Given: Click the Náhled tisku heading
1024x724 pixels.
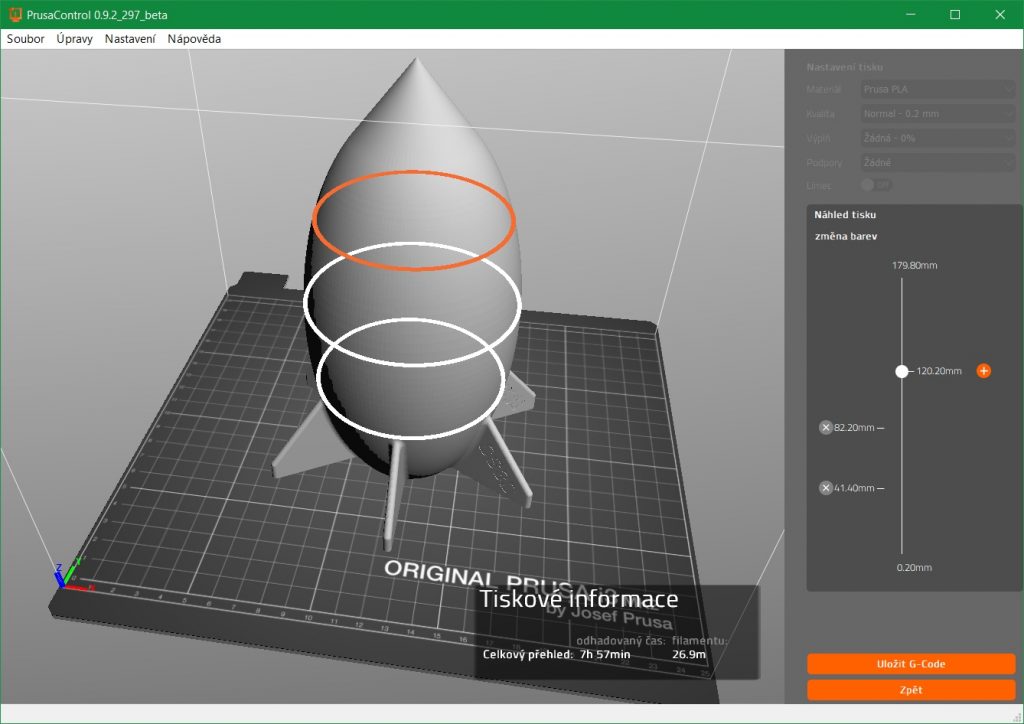Looking at the screenshot, I should [x=845, y=214].
